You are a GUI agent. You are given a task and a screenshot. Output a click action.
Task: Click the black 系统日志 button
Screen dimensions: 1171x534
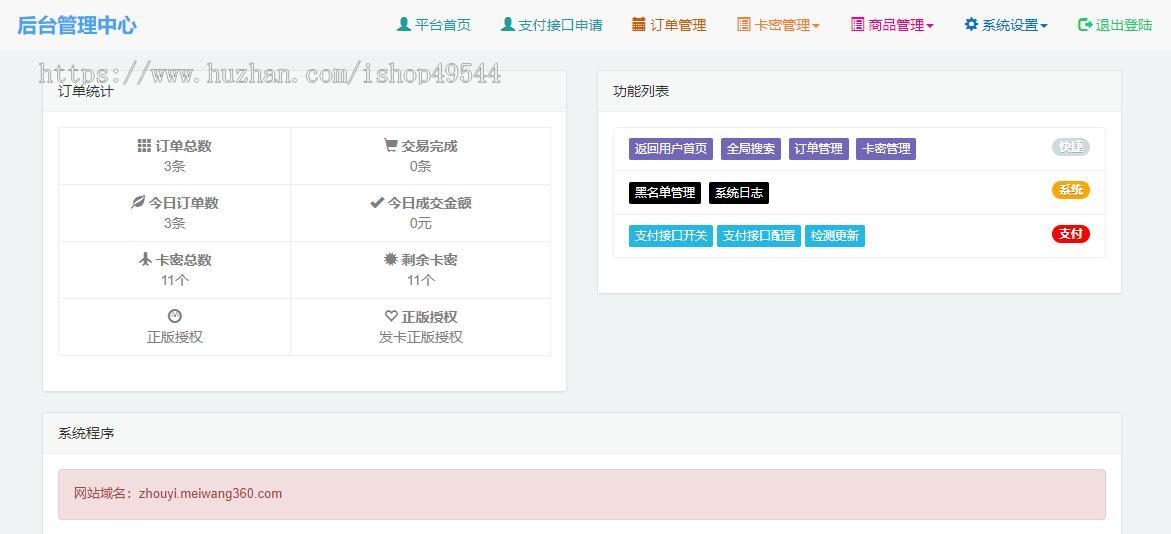click(739, 193)
